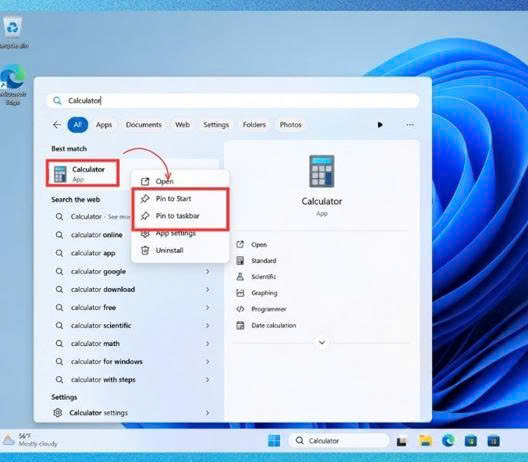Click the play arrow next to filter tabs
The width and height of the screenshot is (528, 462).
(x=380, y=125)
